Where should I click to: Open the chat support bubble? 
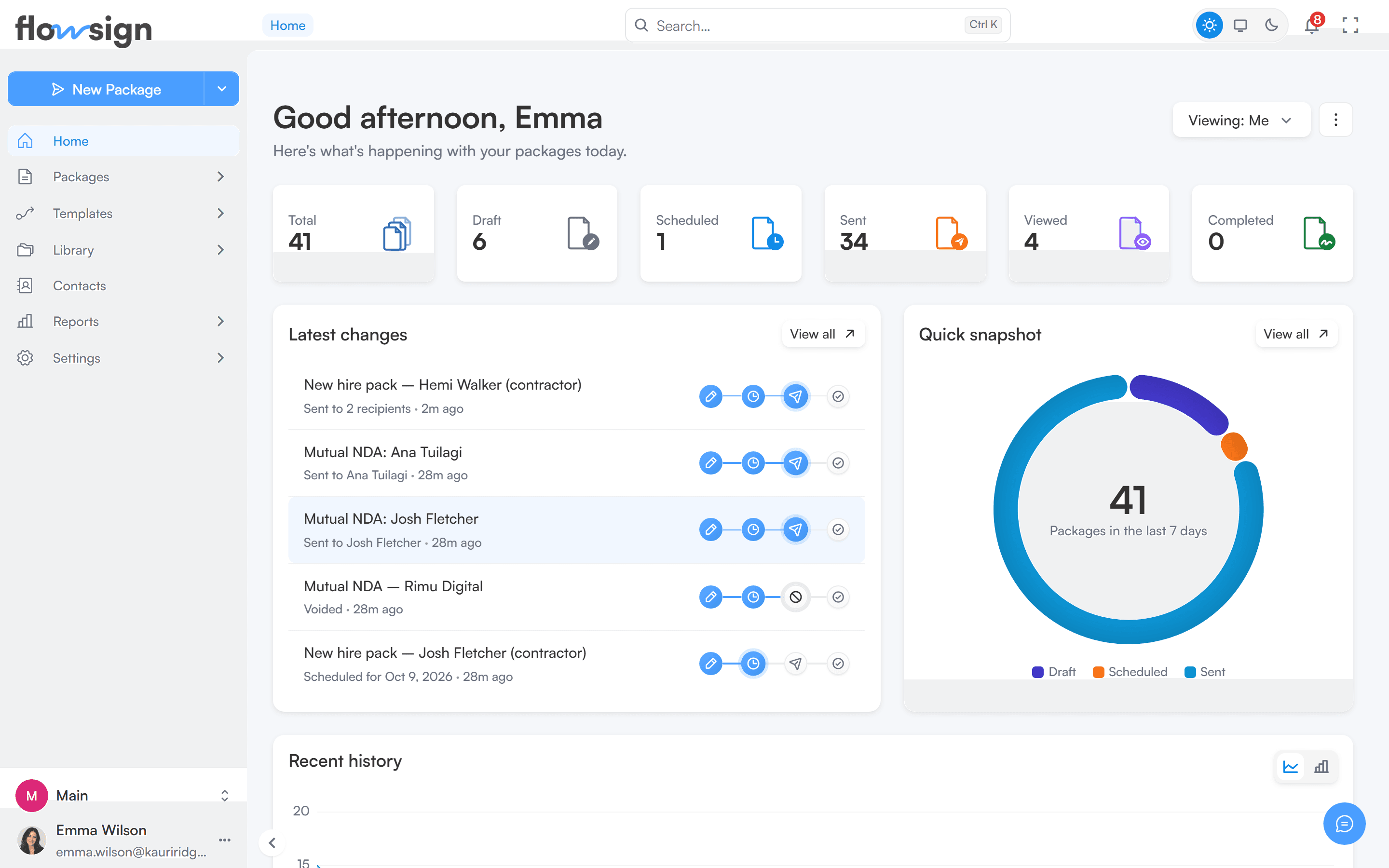pyautogui.click(x=1344, y=823)
